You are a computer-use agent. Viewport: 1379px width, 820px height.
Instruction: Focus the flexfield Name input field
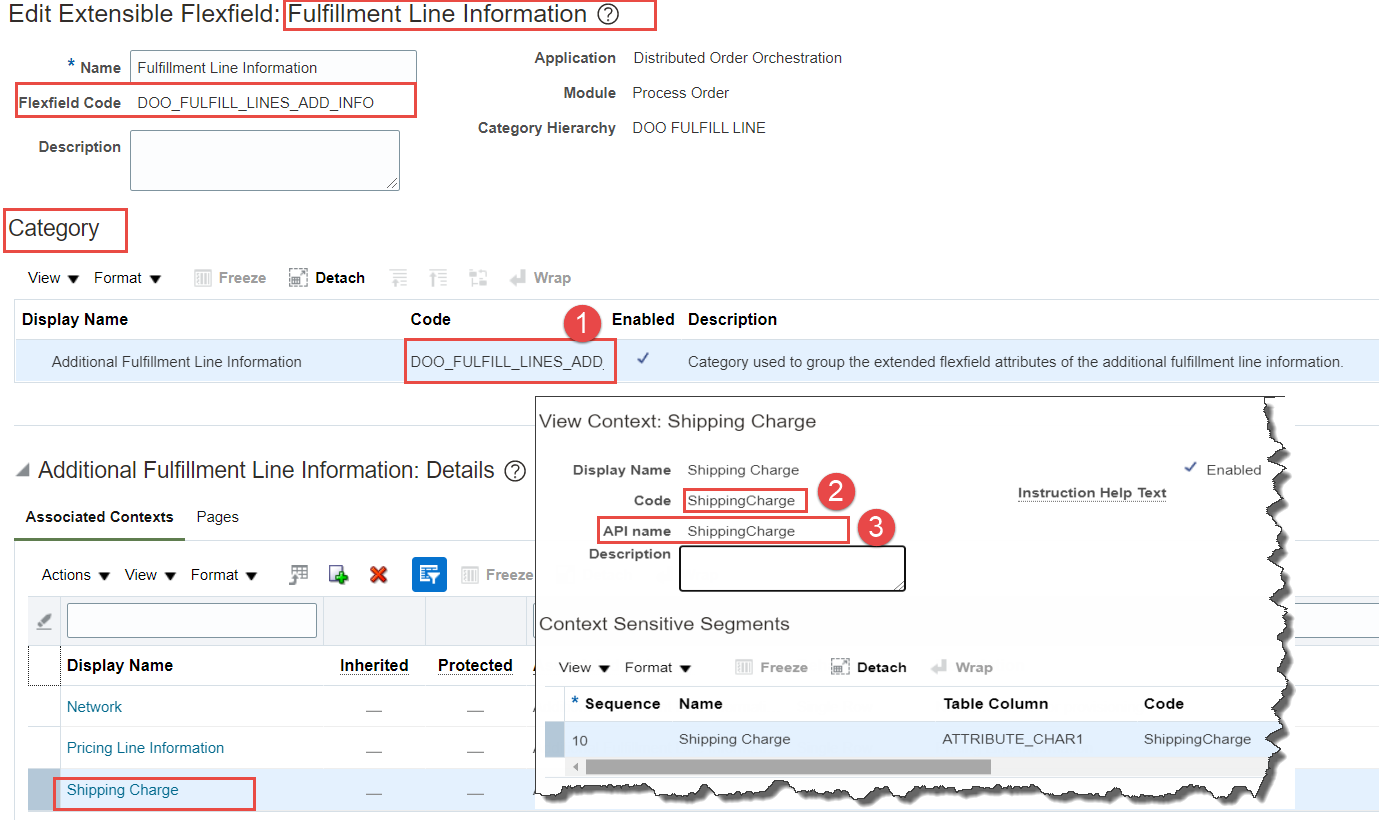(x=273, y=68)
